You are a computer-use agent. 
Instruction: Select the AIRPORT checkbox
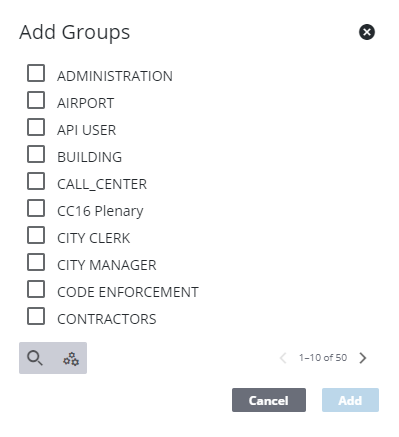click(x=36, y=100)
